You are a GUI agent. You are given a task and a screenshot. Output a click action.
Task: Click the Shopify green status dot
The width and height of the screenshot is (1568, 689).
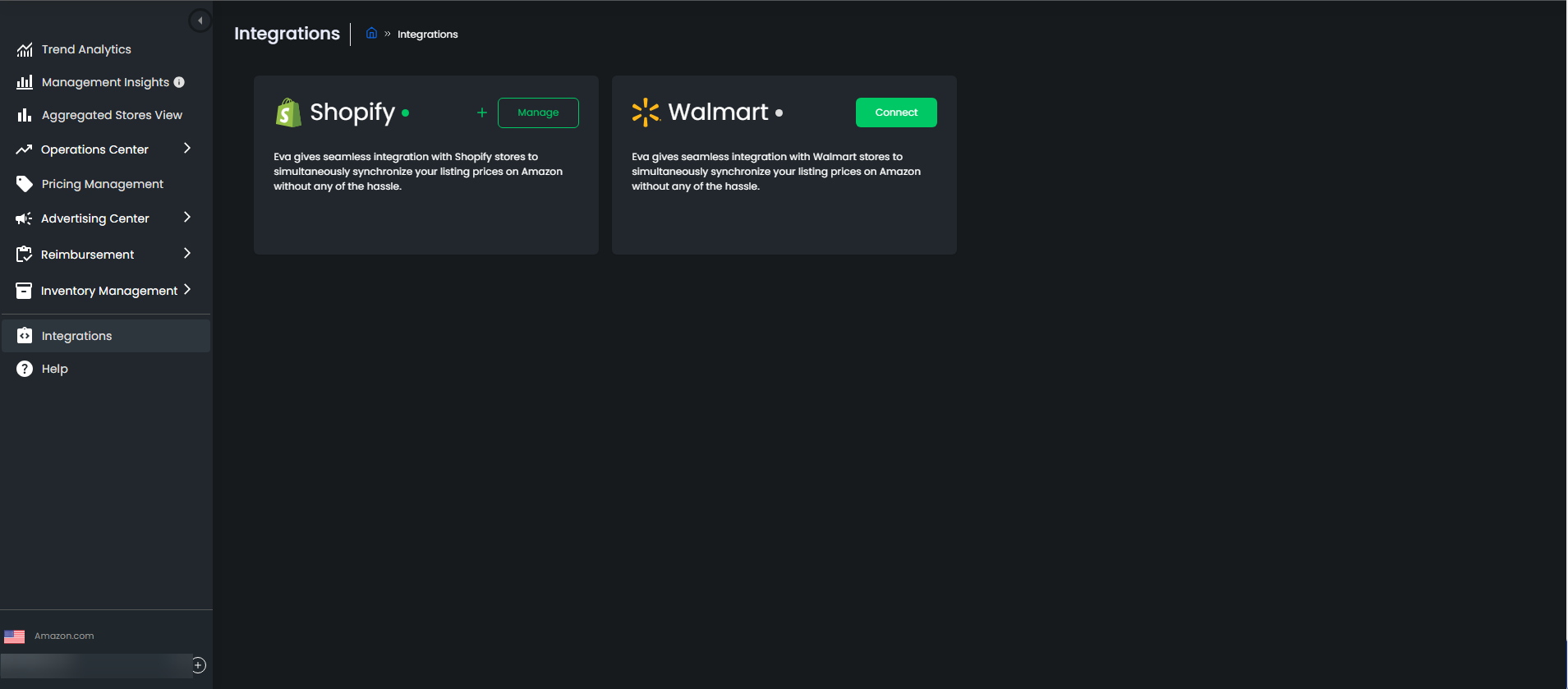click(x=406, y=113)
